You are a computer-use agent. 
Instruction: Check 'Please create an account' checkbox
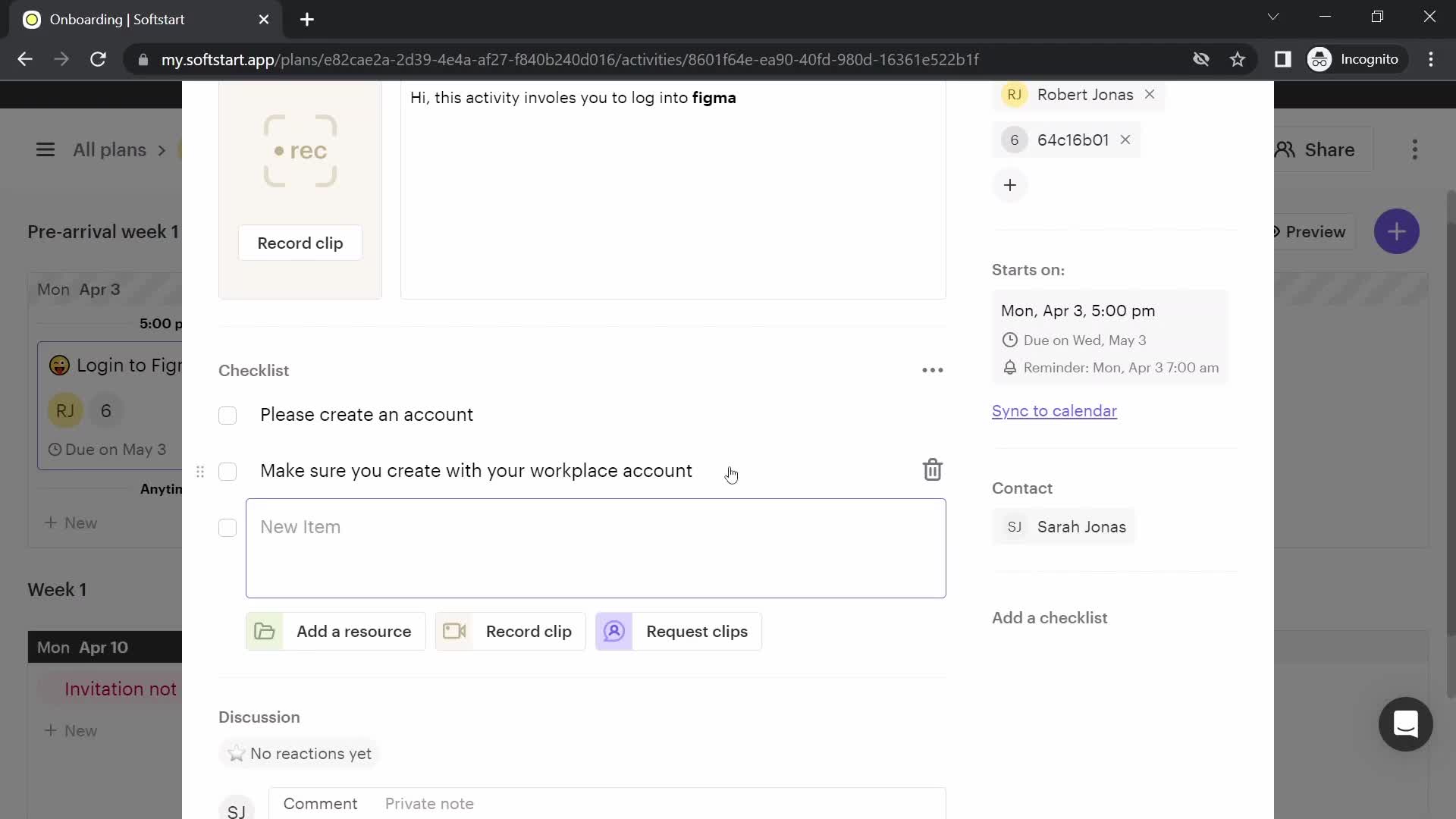pos(227,416)
